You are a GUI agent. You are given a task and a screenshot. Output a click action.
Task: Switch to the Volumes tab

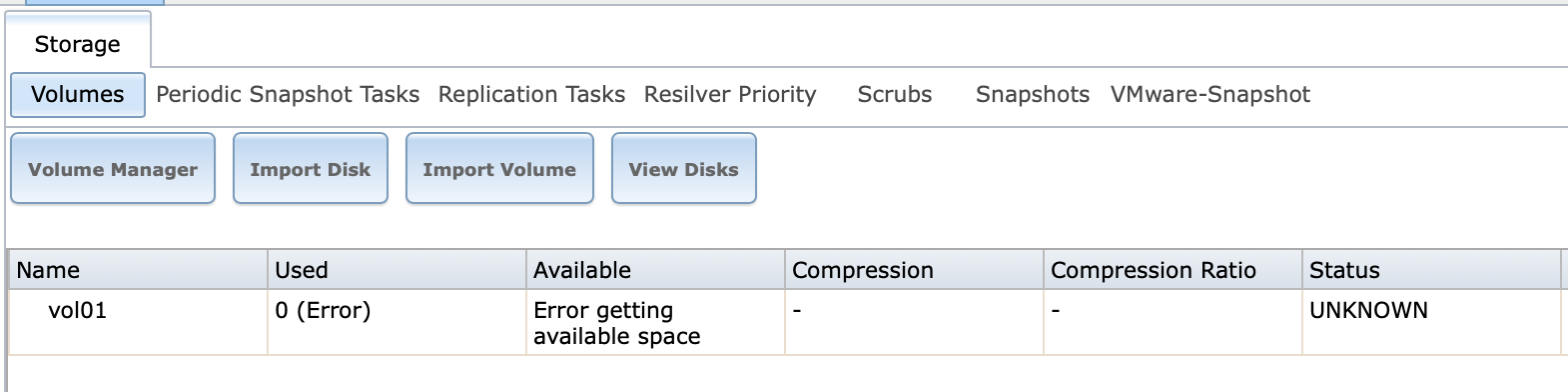78,94
